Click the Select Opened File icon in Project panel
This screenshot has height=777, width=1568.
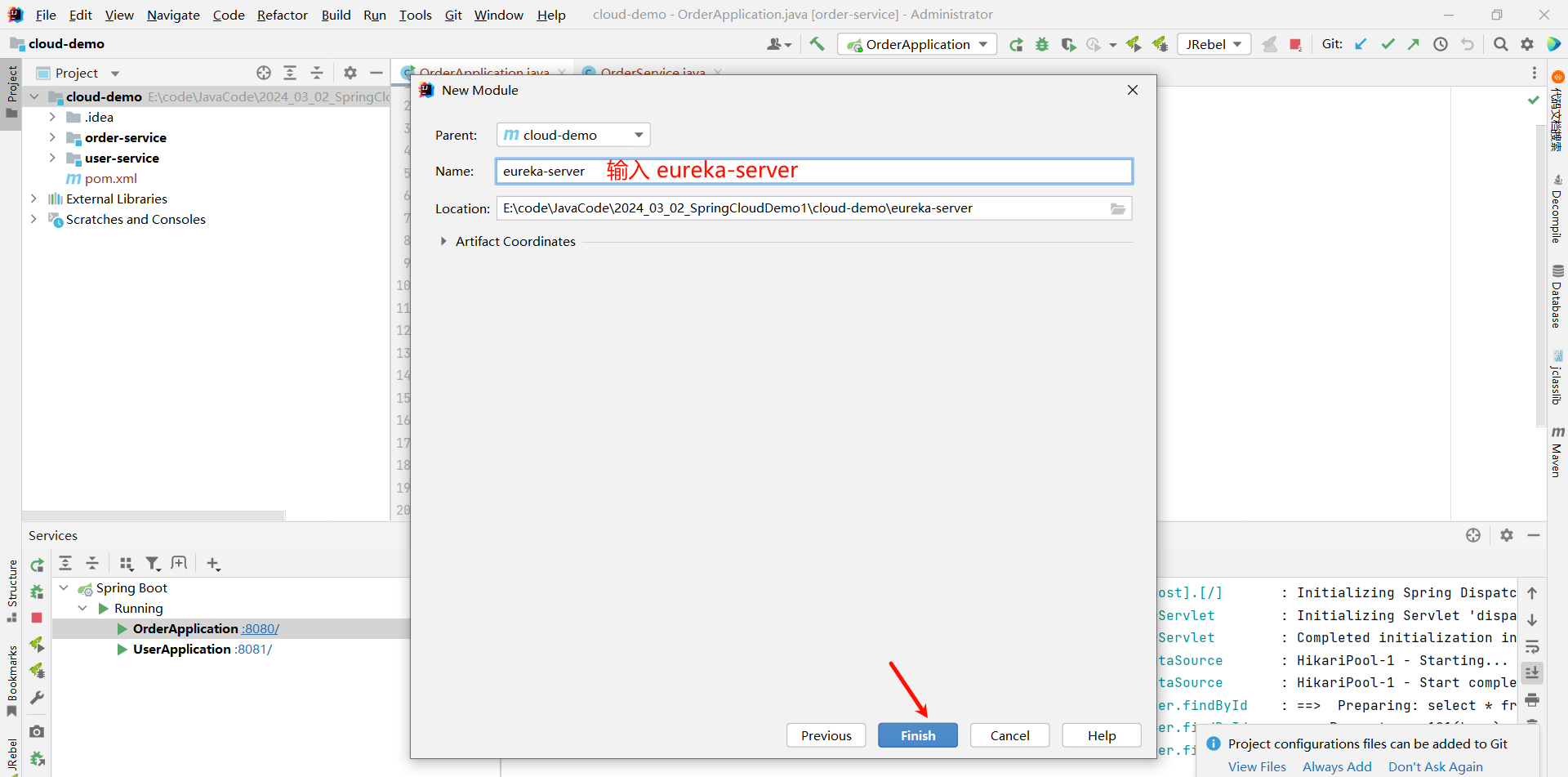pos(263,73)
